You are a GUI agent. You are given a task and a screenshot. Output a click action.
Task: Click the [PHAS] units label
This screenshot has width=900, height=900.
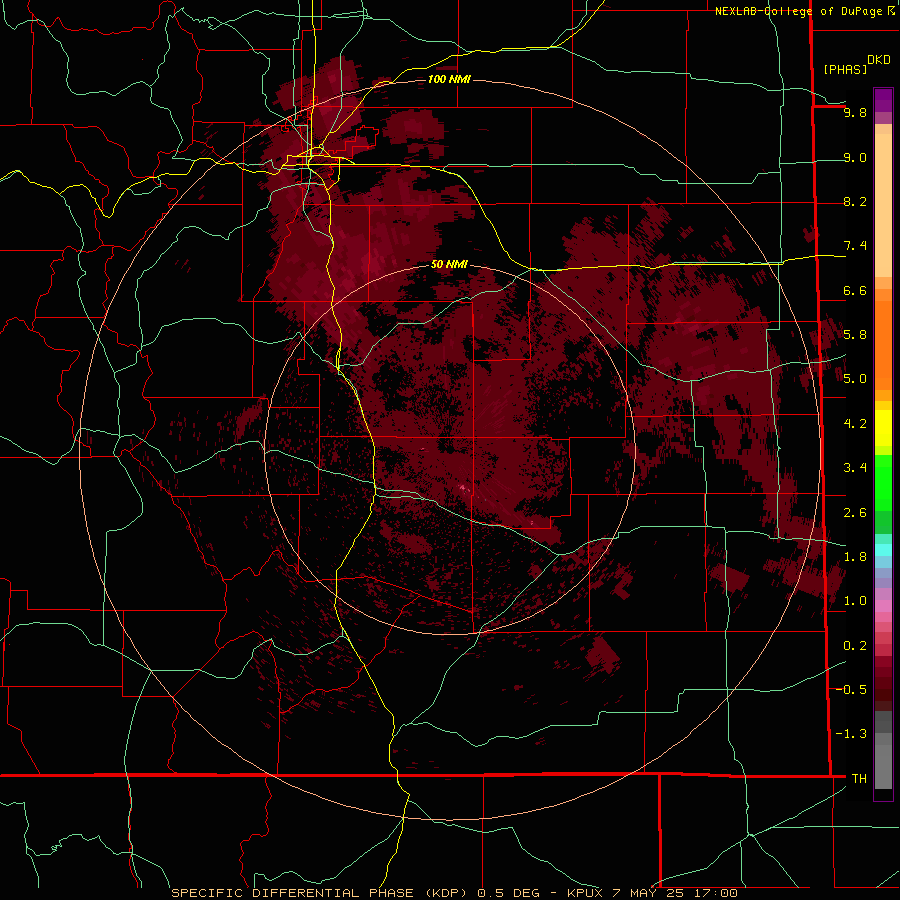click(845, 69)
